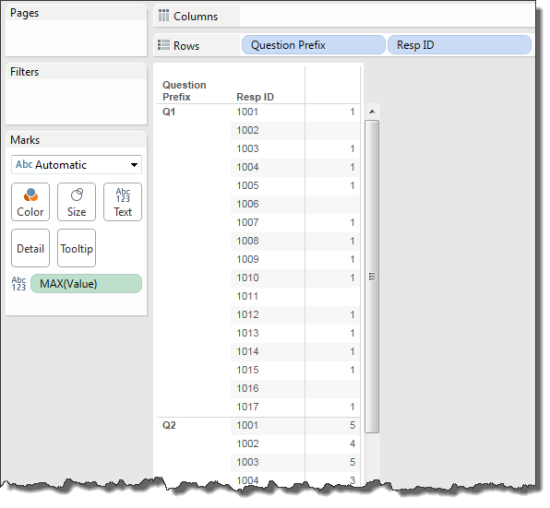Viewport: 550px width, 508px height.
Task: Select the Resp ID pill on Rows
Action: click(460, 45)
